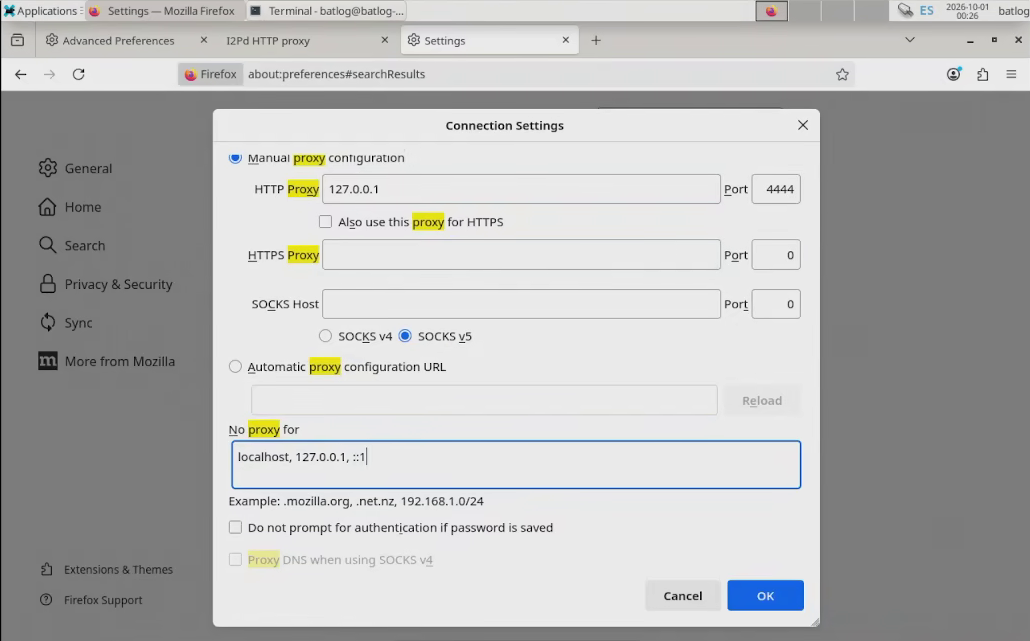Select the SOCKS v5 radio button
The width and height of the screenshot is (1030, 641).
click(405, 336)
